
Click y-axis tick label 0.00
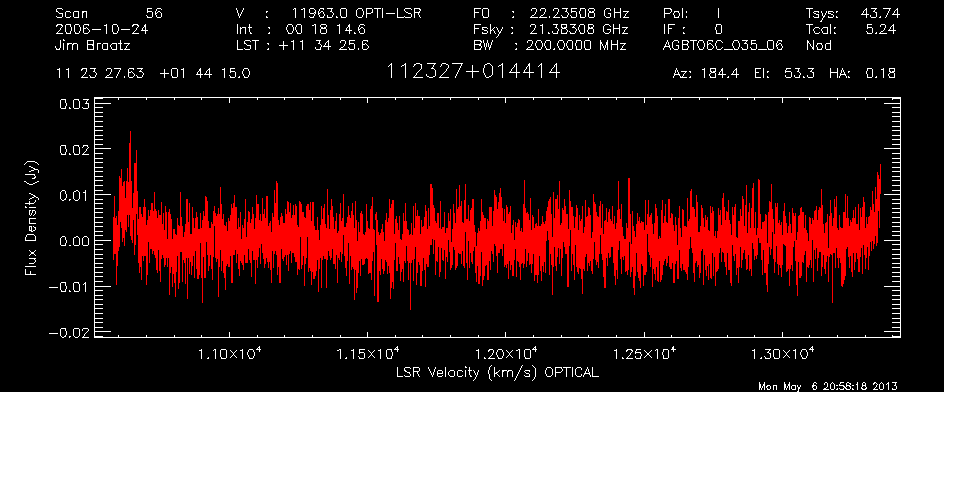tap(74, 241)
